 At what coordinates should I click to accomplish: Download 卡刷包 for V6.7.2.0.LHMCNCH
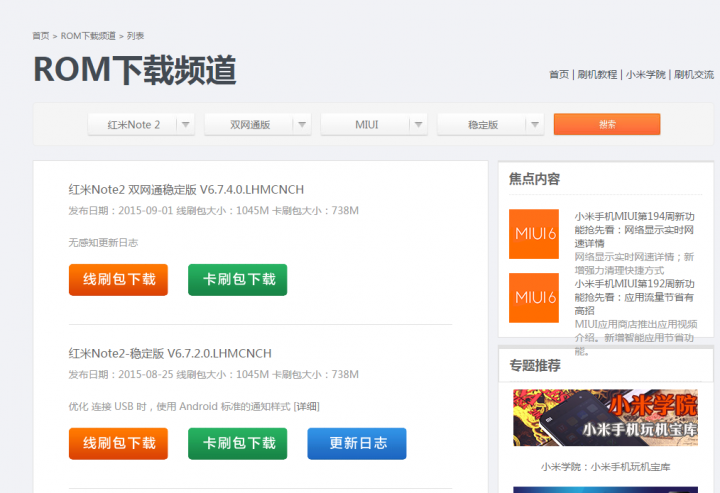pos(237,443)
